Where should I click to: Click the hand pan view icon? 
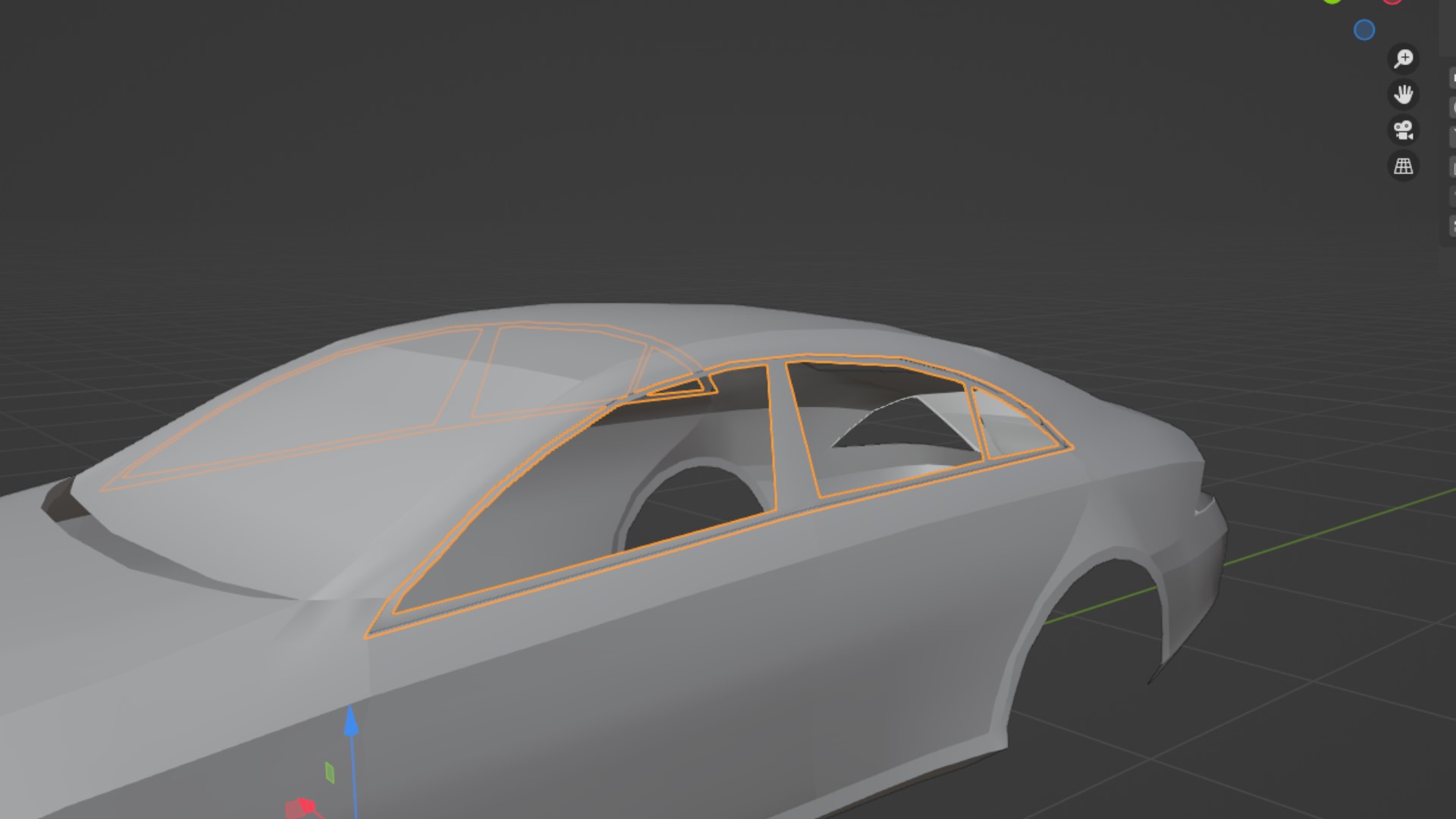(1403, 94)
